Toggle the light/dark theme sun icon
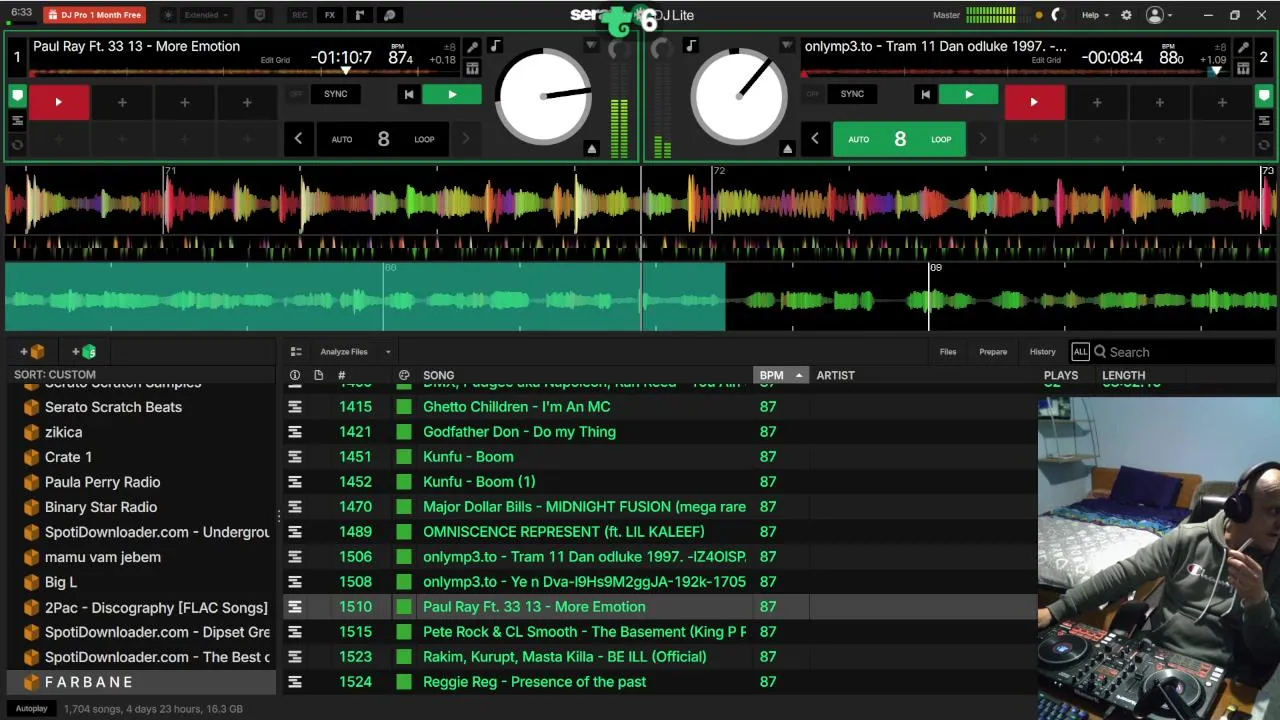Viewport: 1280px width, 720px height. pos(167,15)
